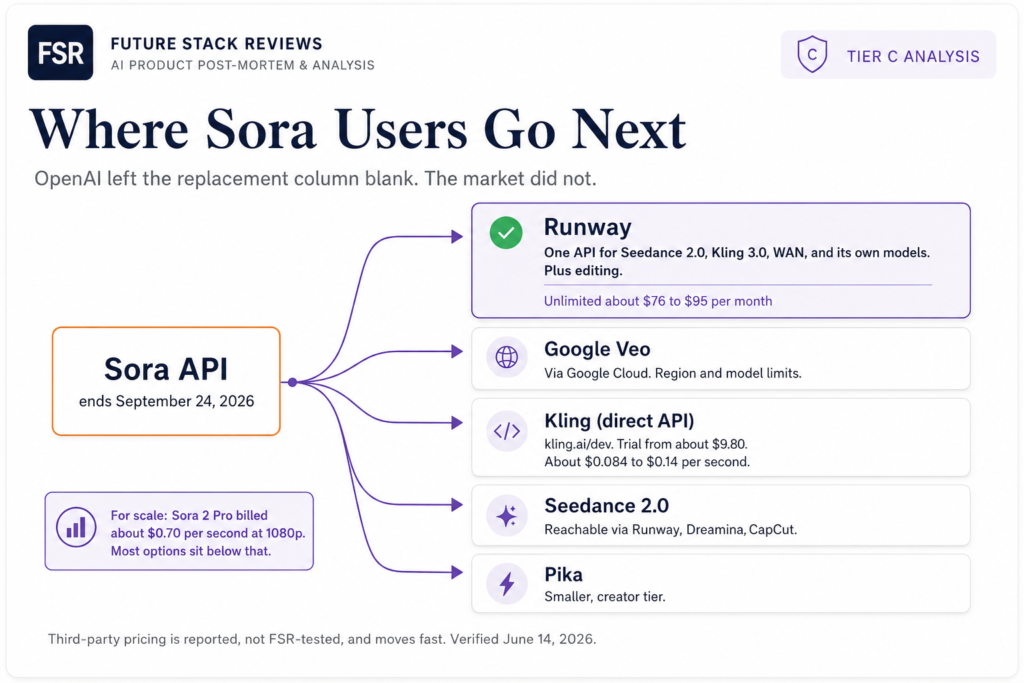Click 'Reachable via Runway, Dreamina, CapCut.' text
1024x683 pixels.
670,530
